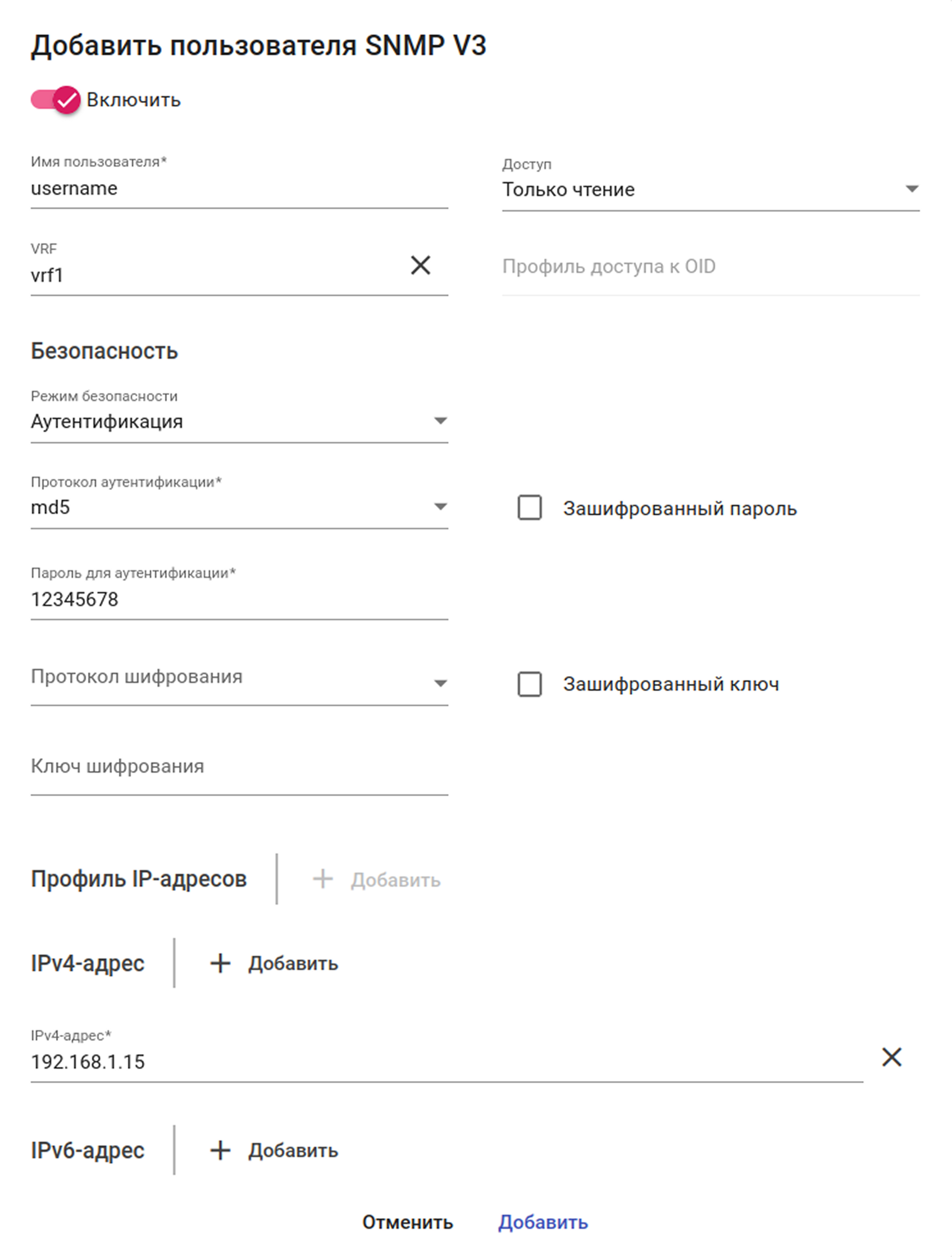Click plus icon next to IPv4-адрес
The image size is (952, 1257).
pos(220,963)
